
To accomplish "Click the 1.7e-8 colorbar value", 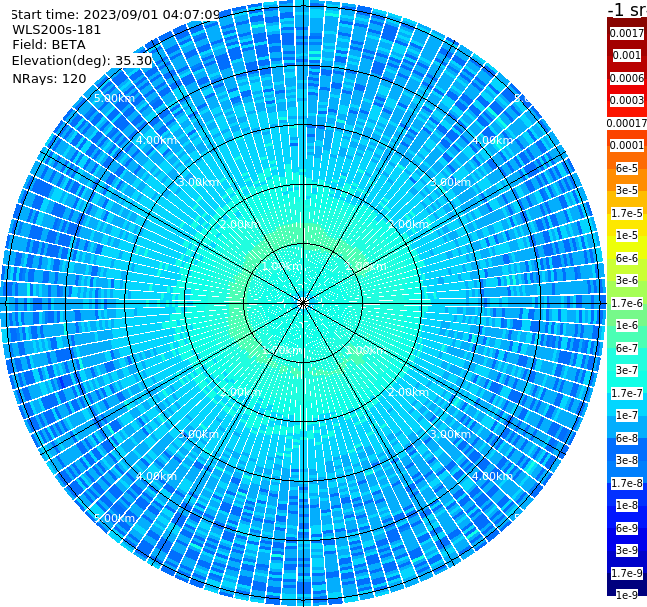I will [627, 483].
